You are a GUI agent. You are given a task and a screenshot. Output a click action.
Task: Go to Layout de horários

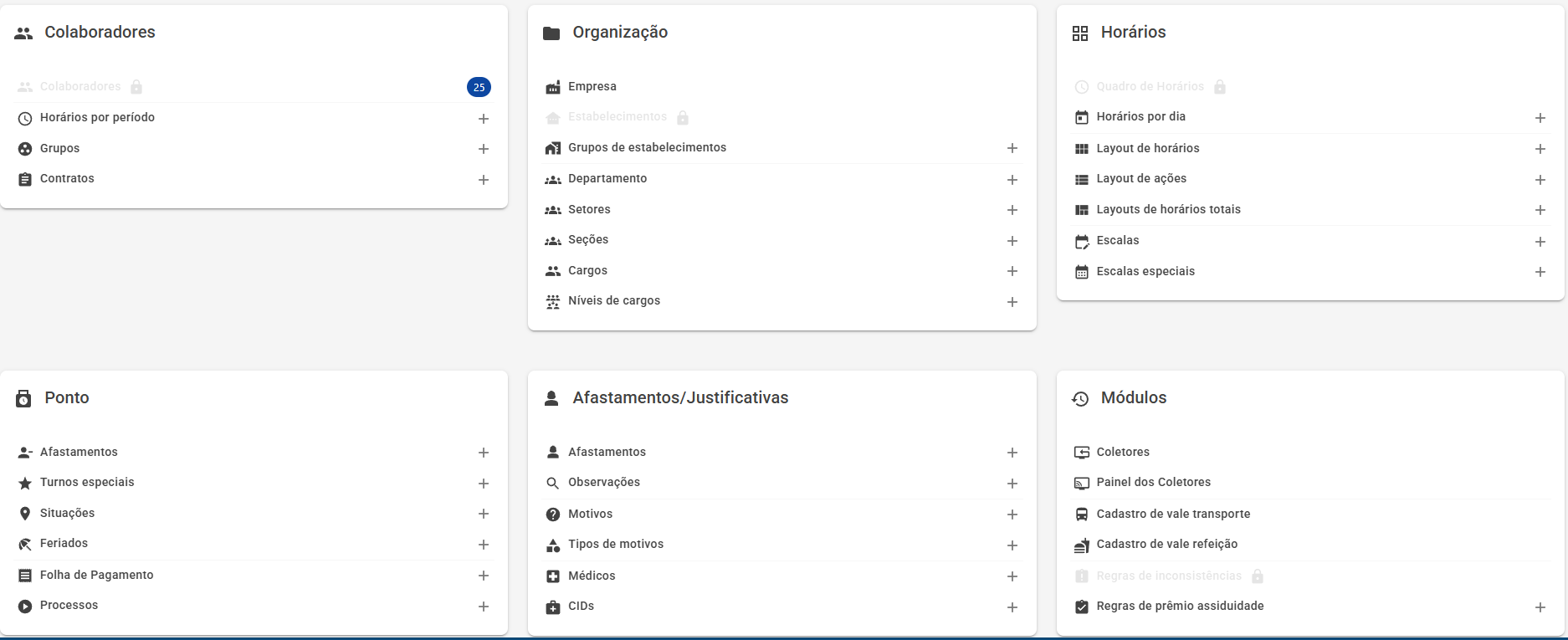[x=1148, y=148]
